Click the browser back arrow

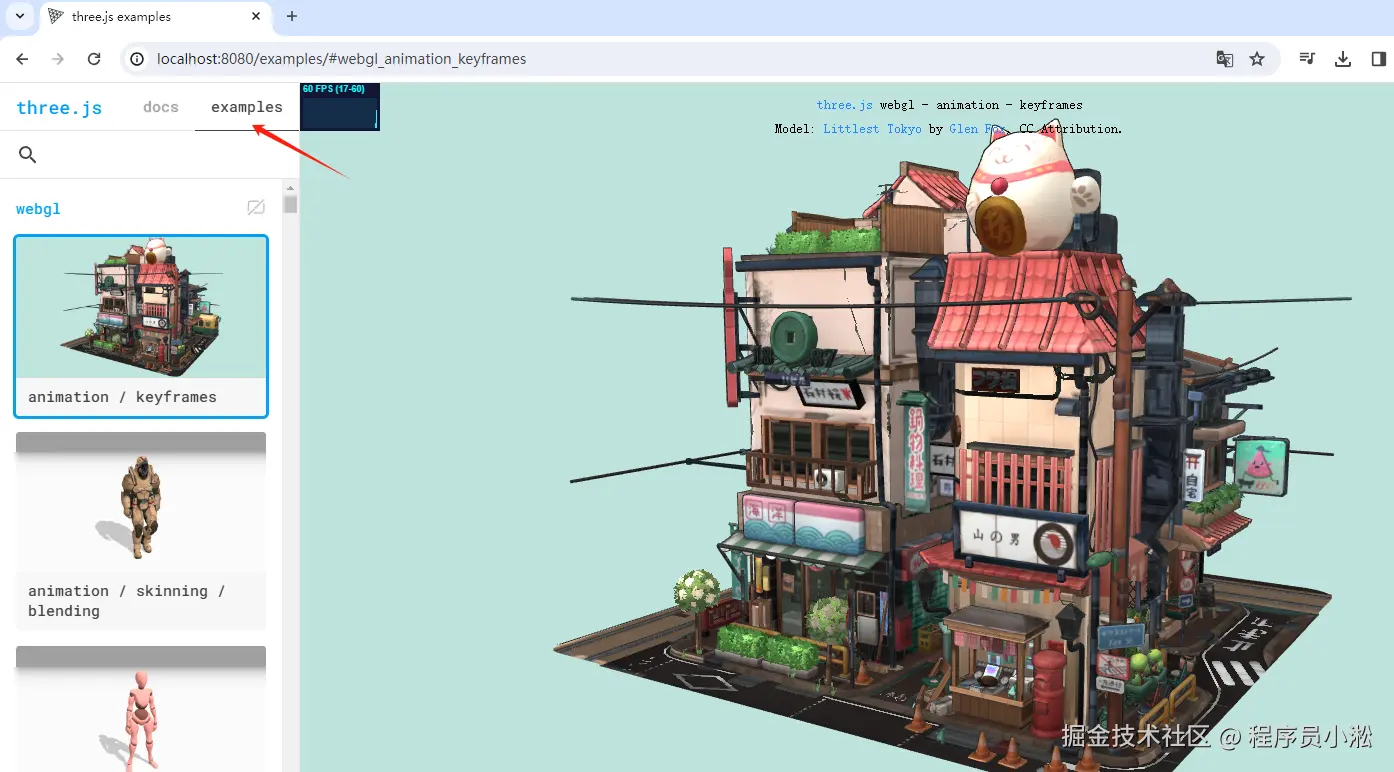(x=22, y=59)
